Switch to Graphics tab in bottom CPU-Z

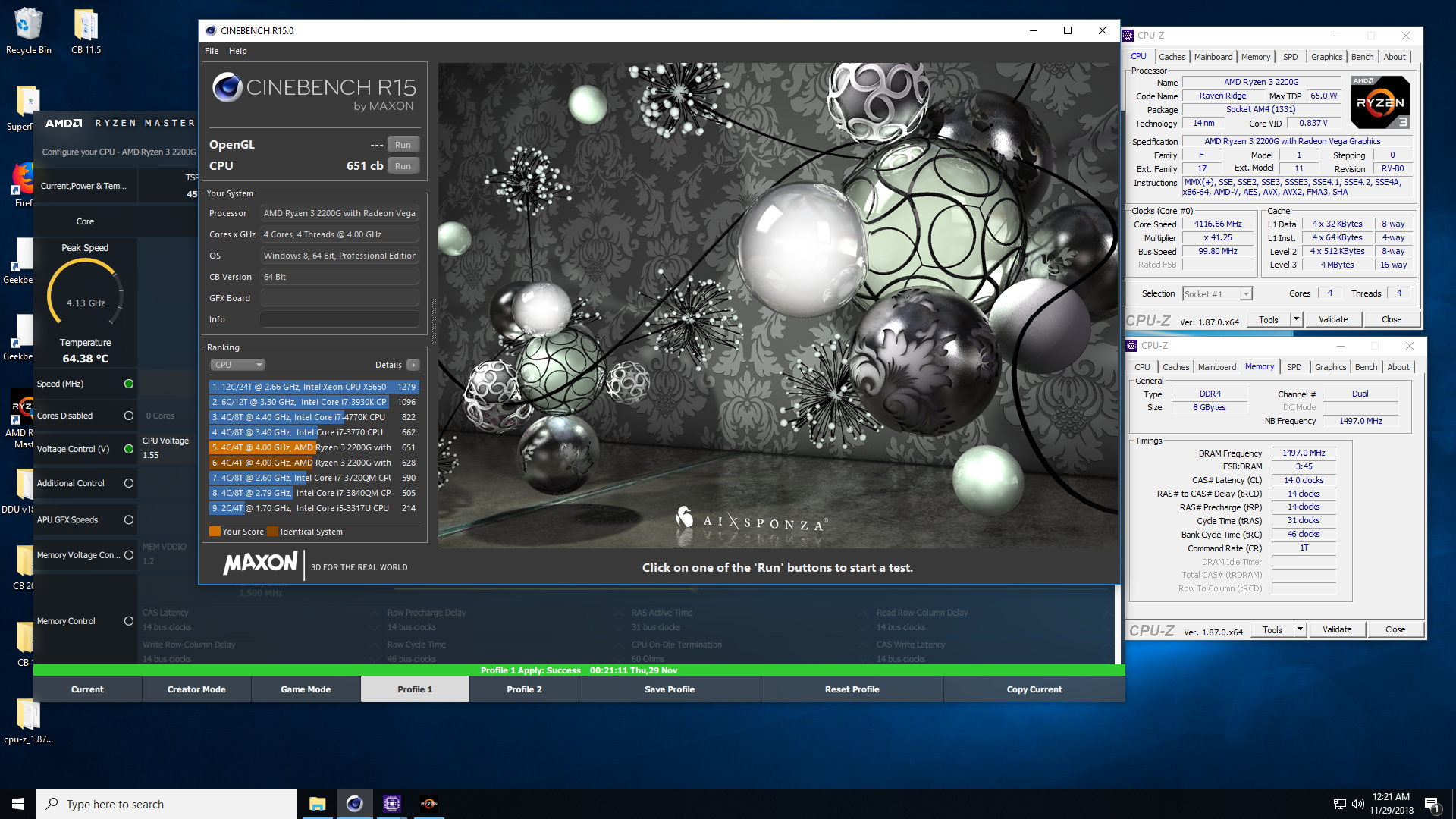[x=1330, y=367]
